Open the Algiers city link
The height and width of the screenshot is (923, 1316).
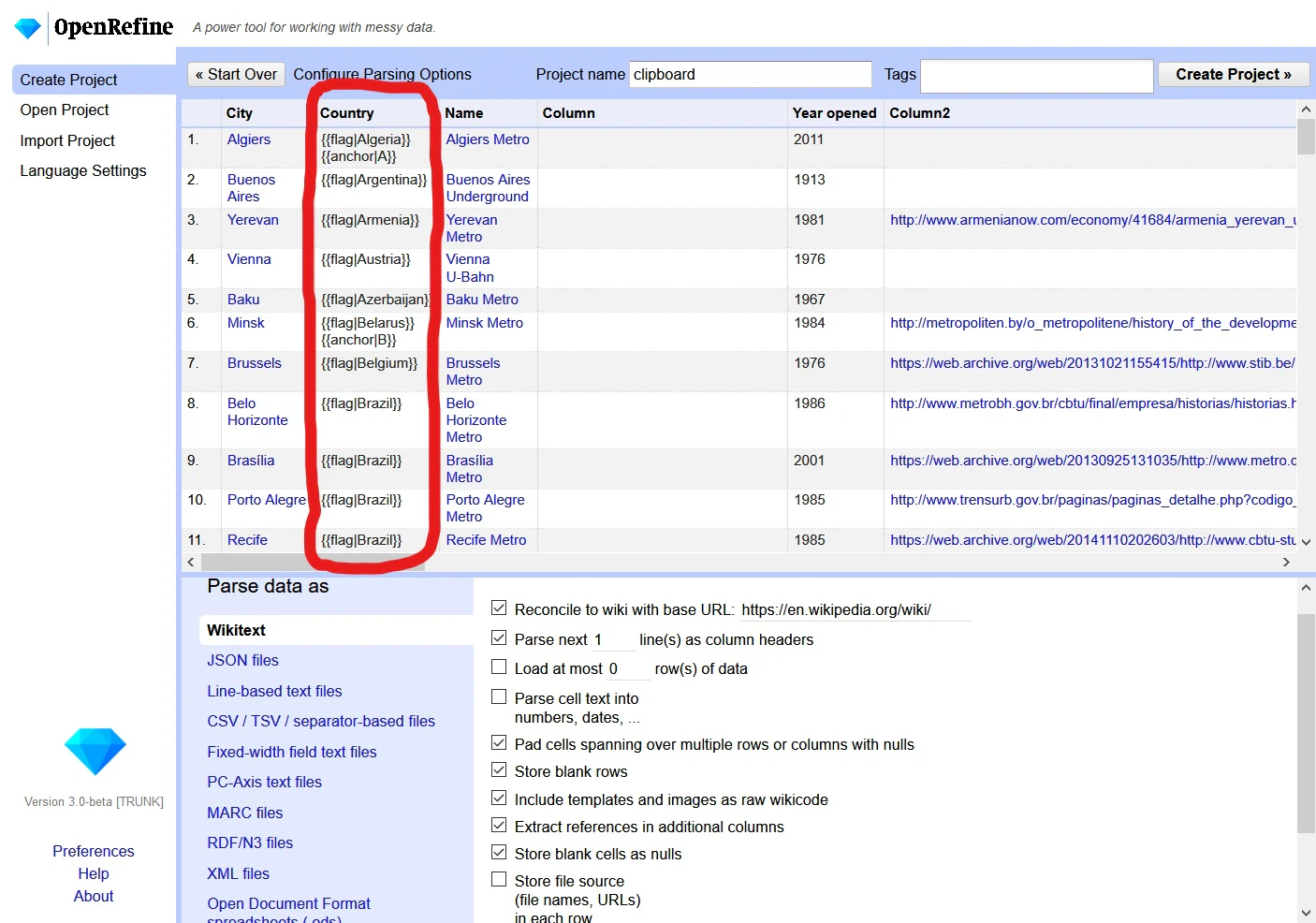[249, 139]
